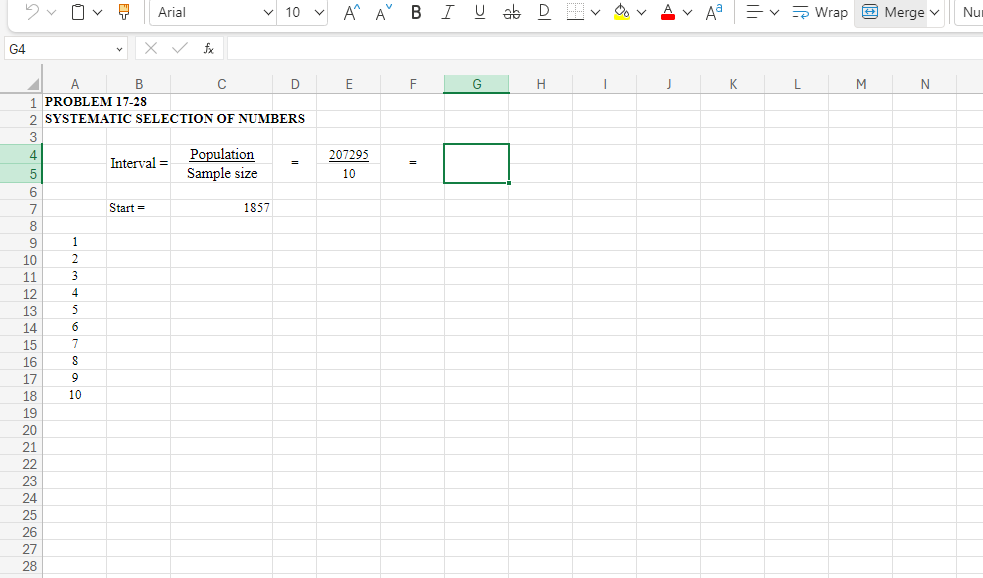
Task: Click the equals sign in column F
Action: click(x=413, y=162)
